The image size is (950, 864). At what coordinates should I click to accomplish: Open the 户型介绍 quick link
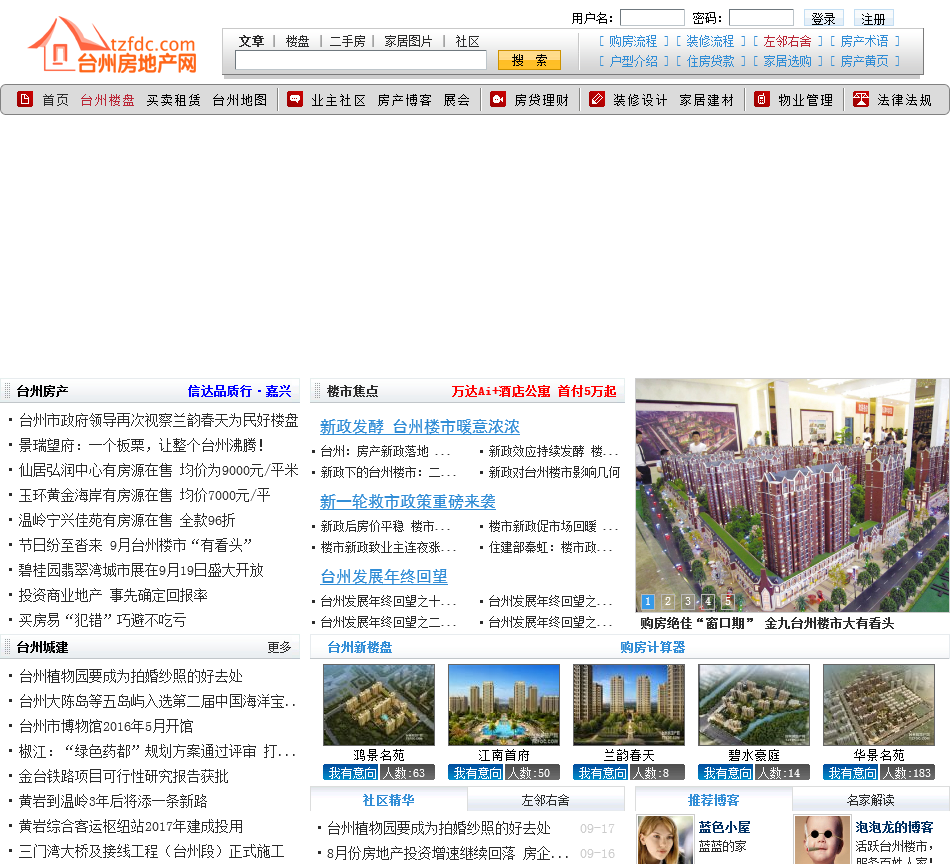(x=633, y=61)
